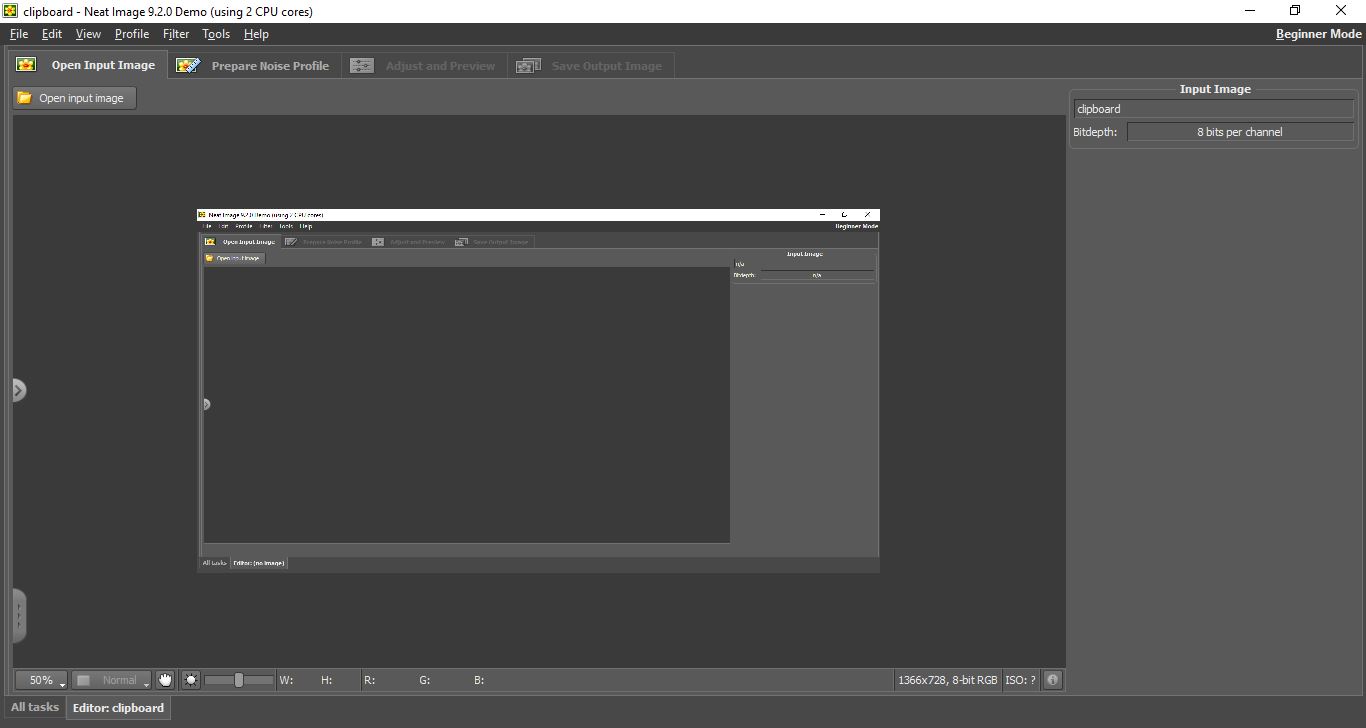The image size is (1366, 728).
Task: Open the File menu
Action: tap(19, 33)
